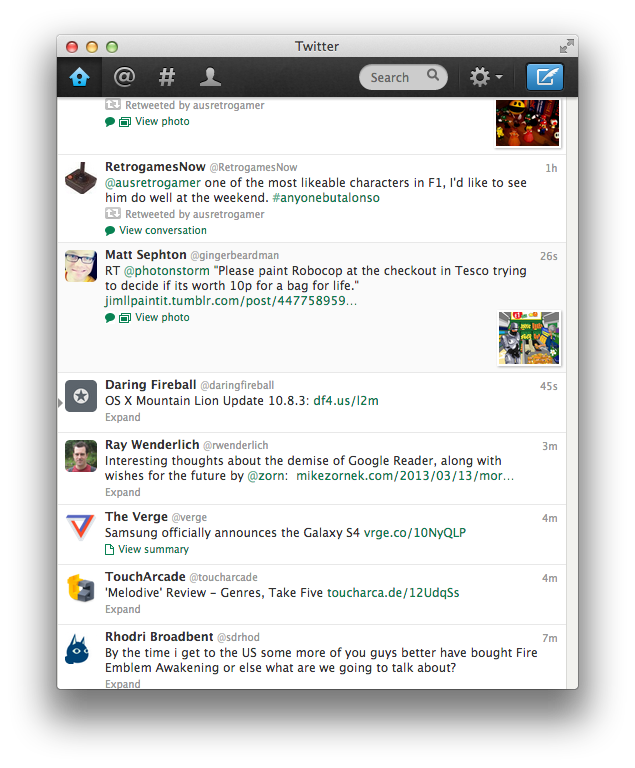
Task: Go to the profile Me tab
Action: tap(210, 77)
